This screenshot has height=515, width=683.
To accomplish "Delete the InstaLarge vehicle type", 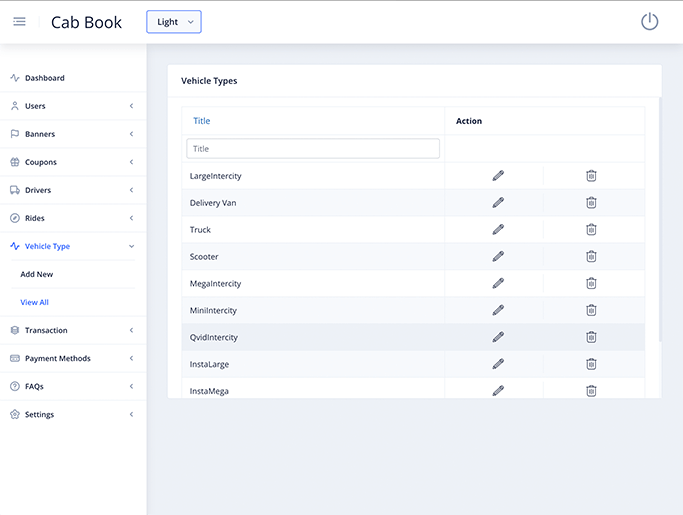I will point(591,364).
